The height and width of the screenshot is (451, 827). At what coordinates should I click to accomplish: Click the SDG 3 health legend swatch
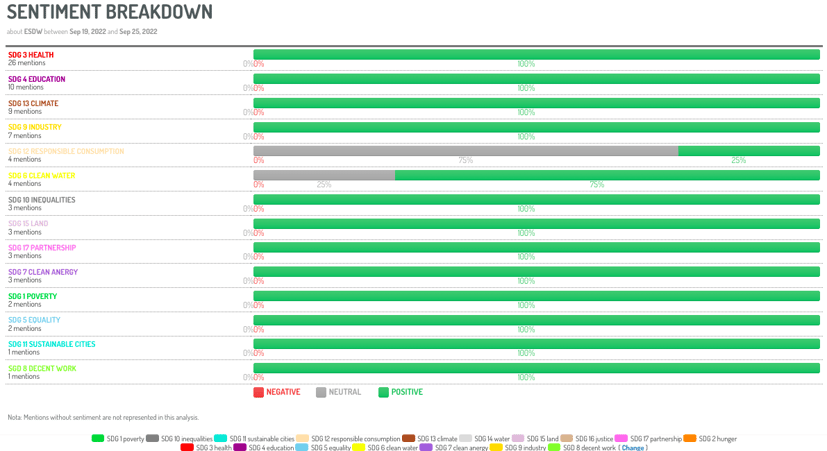pos(187,448)
